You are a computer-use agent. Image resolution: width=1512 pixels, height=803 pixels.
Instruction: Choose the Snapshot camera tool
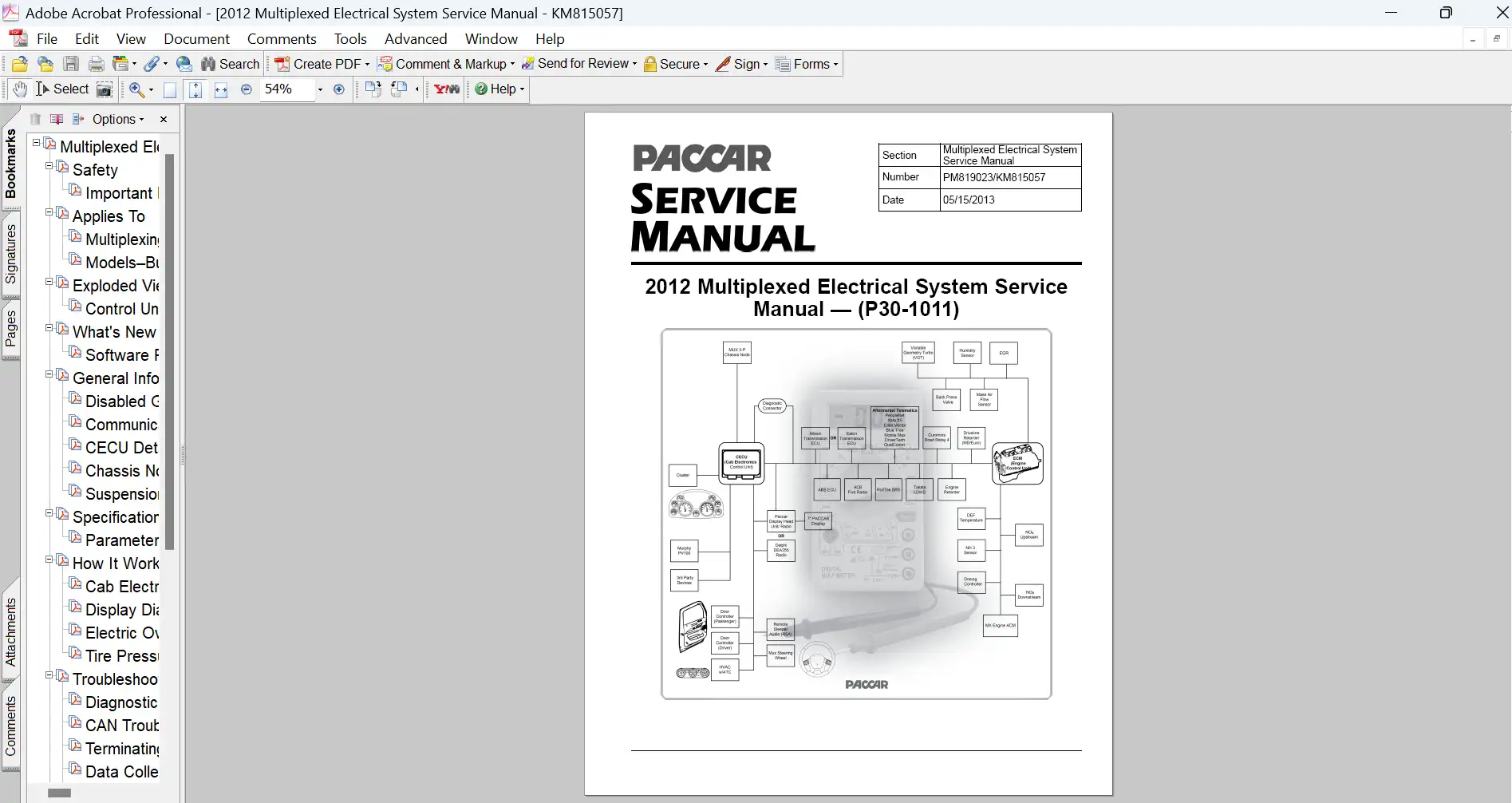click(105, 89)
